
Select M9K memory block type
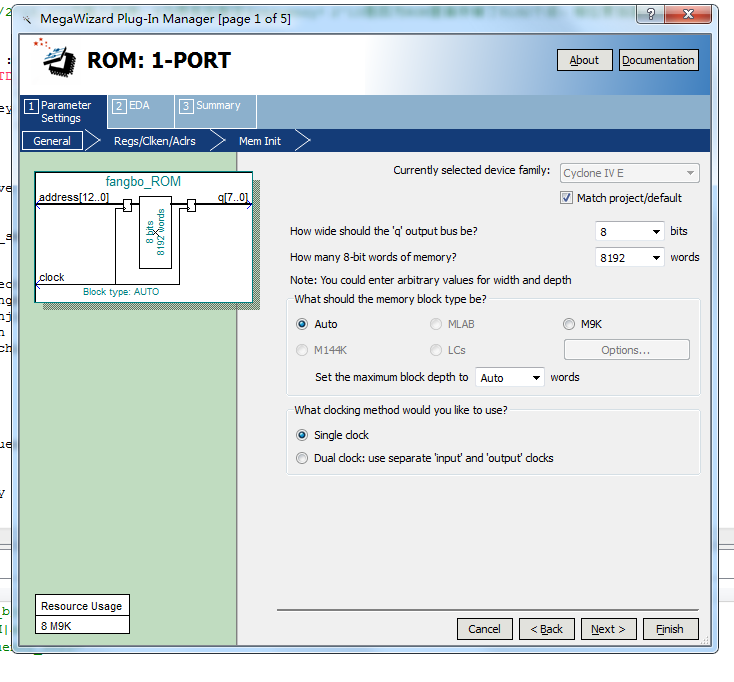click(569, 324)
